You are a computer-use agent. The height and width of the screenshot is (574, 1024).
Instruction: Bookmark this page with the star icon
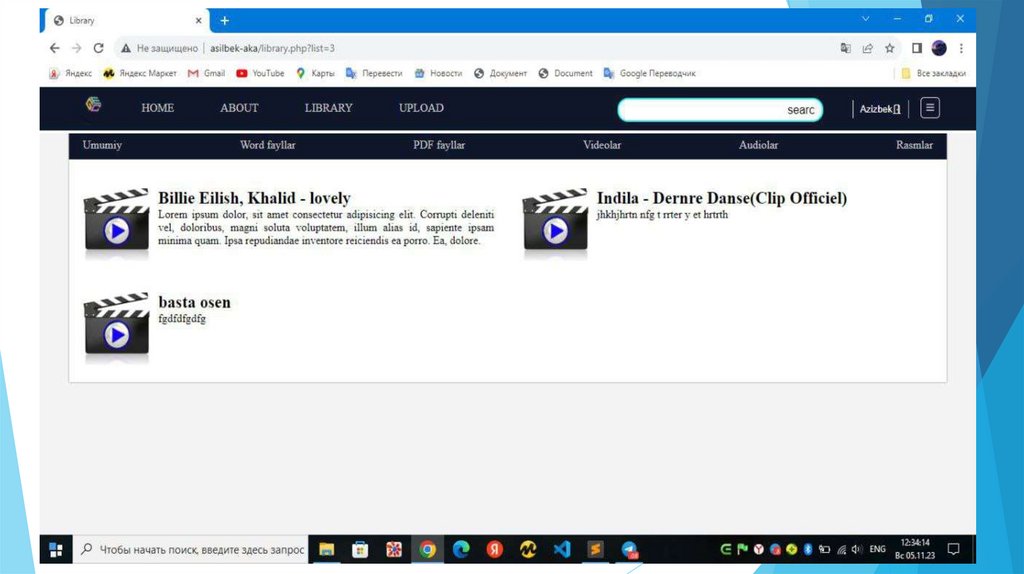click(889, 48)
